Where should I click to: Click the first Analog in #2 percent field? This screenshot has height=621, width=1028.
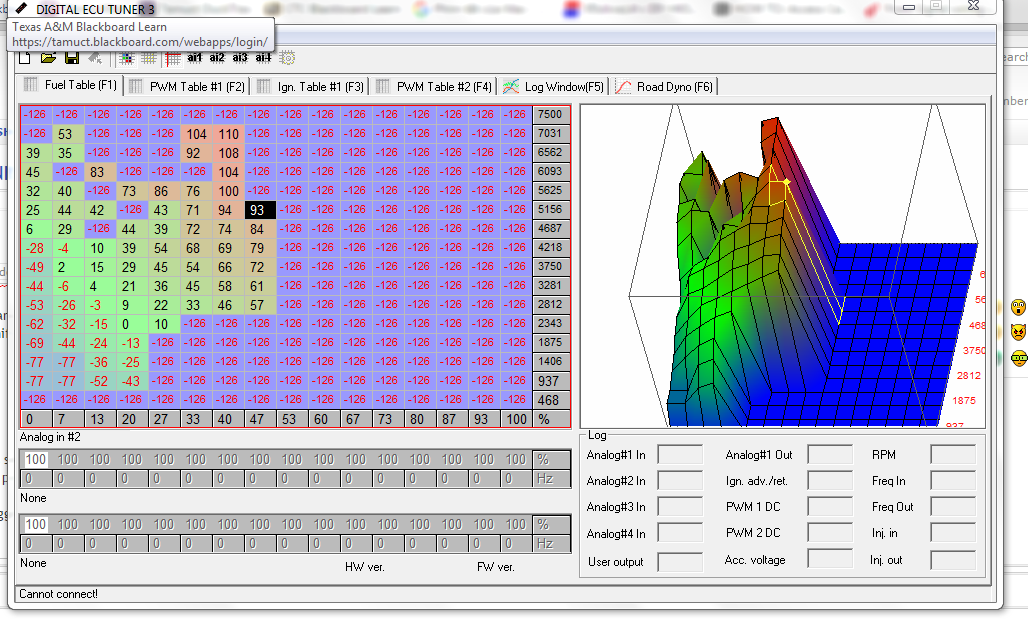pos(36,459)
